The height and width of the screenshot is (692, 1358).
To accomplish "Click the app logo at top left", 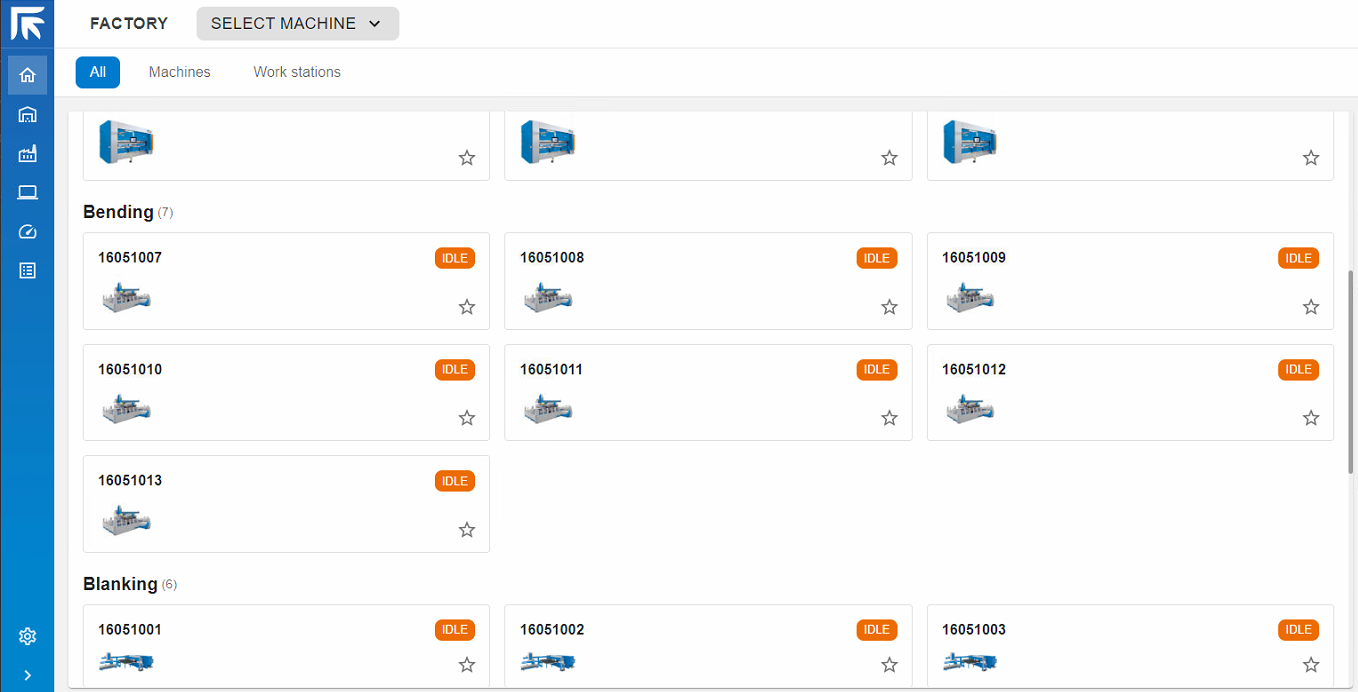I will (27, 23).
